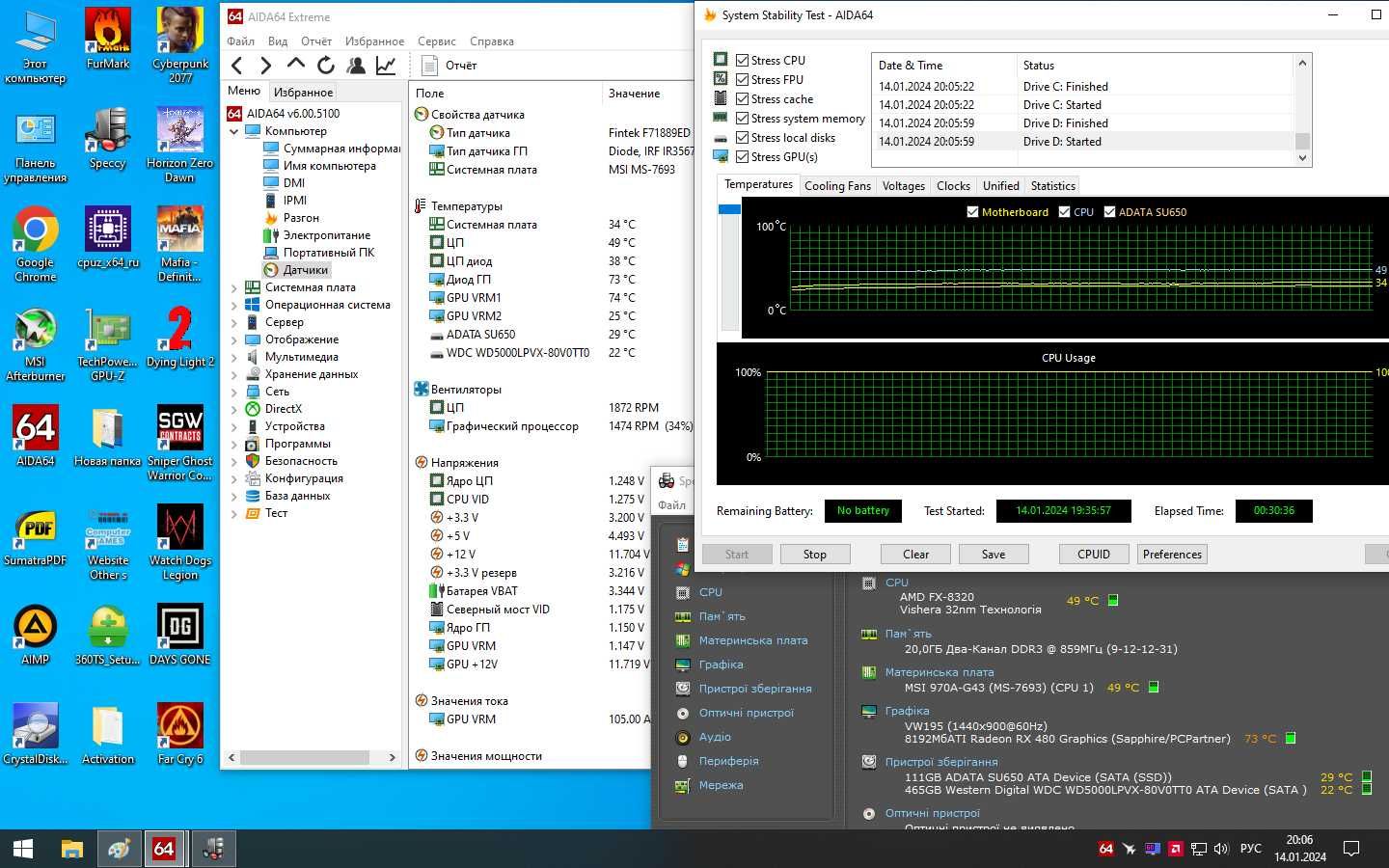The width and height of the screenshot is (1389, 868).
Task: Open Cyberpunk 2077 desktop shortcut
Action: 180,45
